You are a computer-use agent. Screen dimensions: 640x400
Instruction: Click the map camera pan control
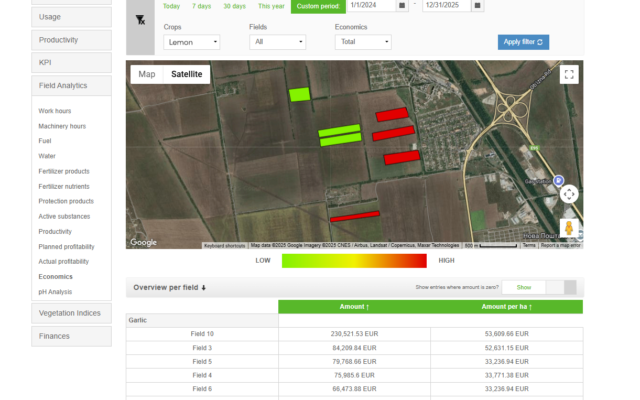[x=569, y=194]
